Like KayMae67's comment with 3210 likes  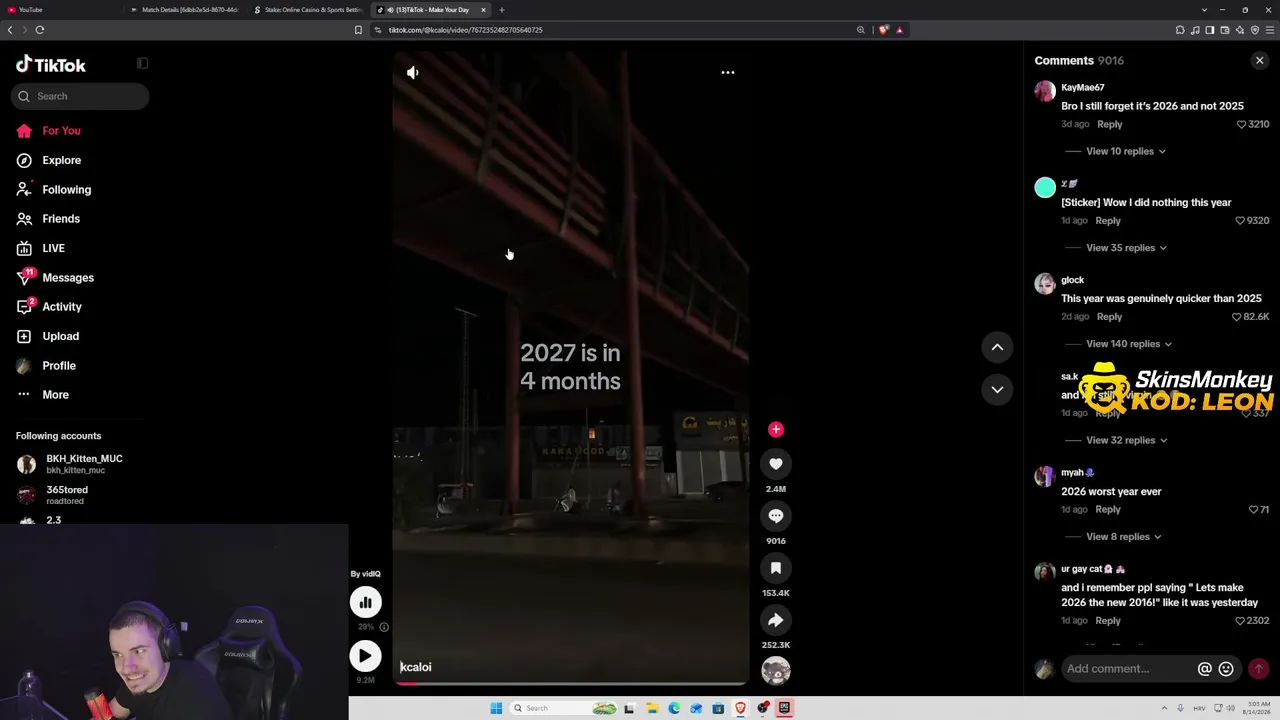[x=1241, y=125]
